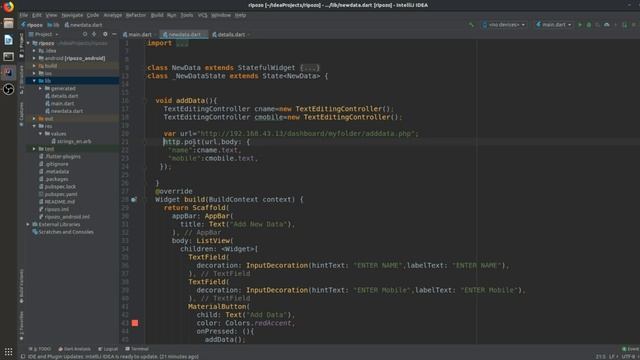640x360 pixels.
Task: Open the IntelliJ IDEA icon in dock
Action: click(x=8, y=73)
